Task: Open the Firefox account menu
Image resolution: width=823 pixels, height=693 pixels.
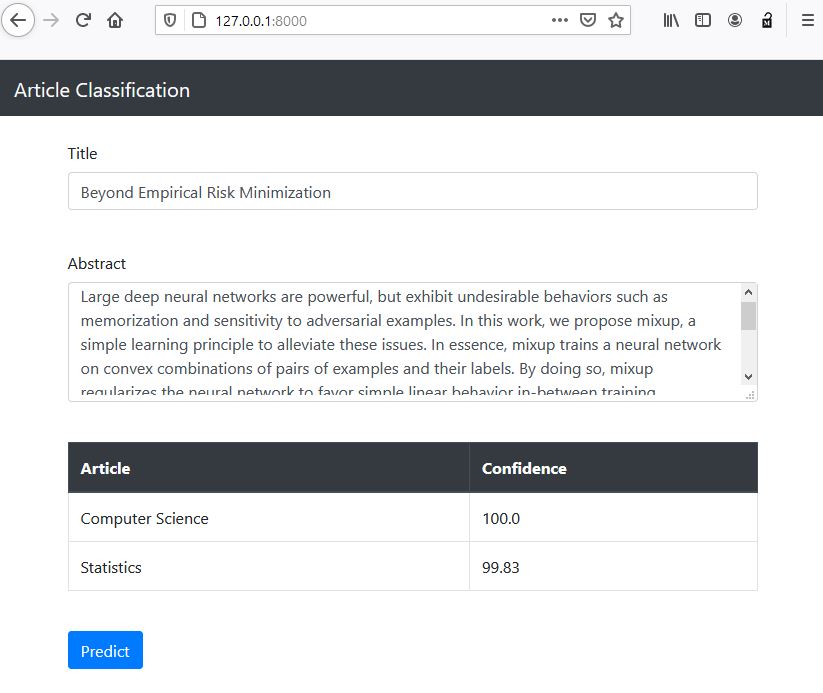Action: tap(734, 19)
